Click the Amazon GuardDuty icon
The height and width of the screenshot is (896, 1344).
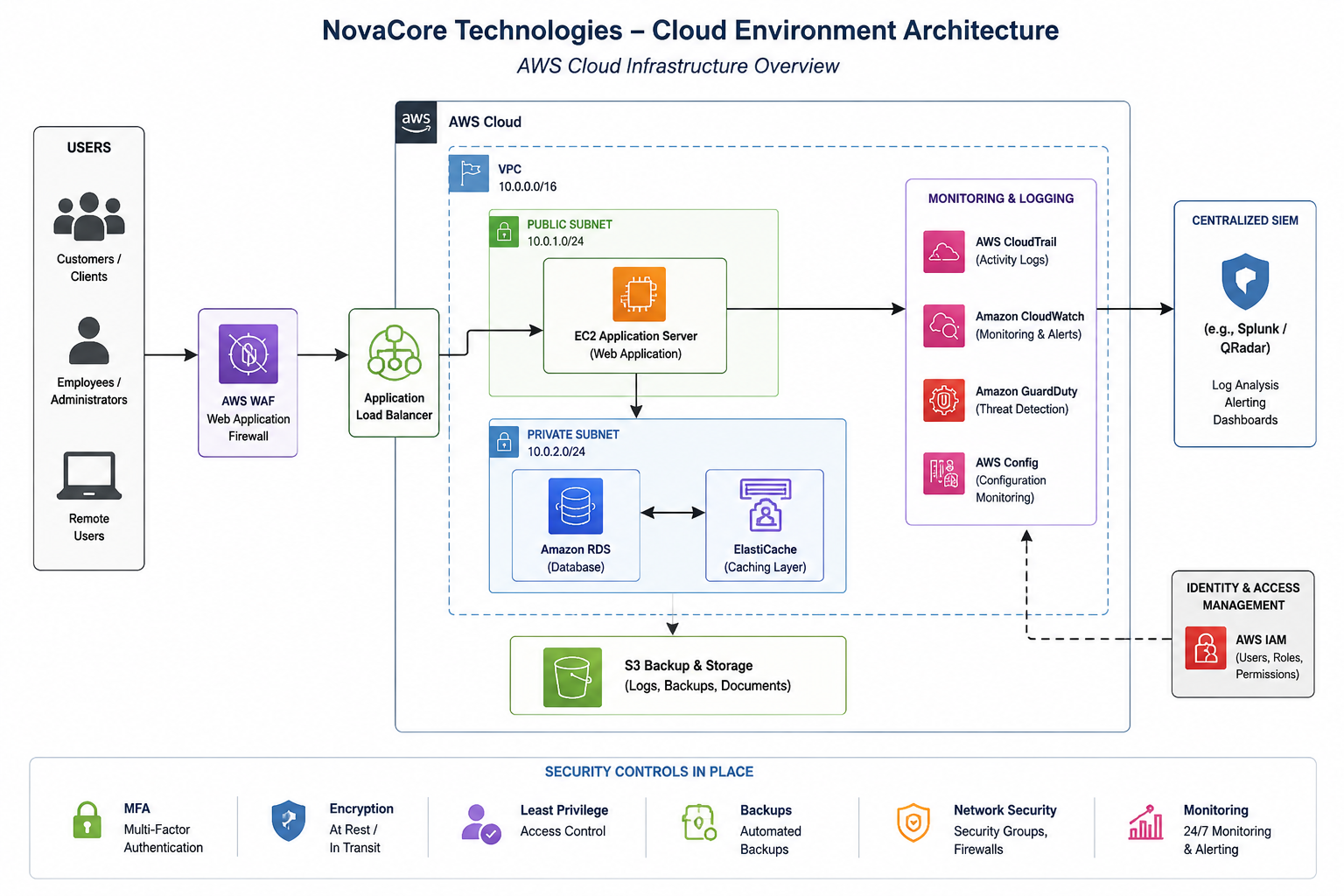[944, 401]
